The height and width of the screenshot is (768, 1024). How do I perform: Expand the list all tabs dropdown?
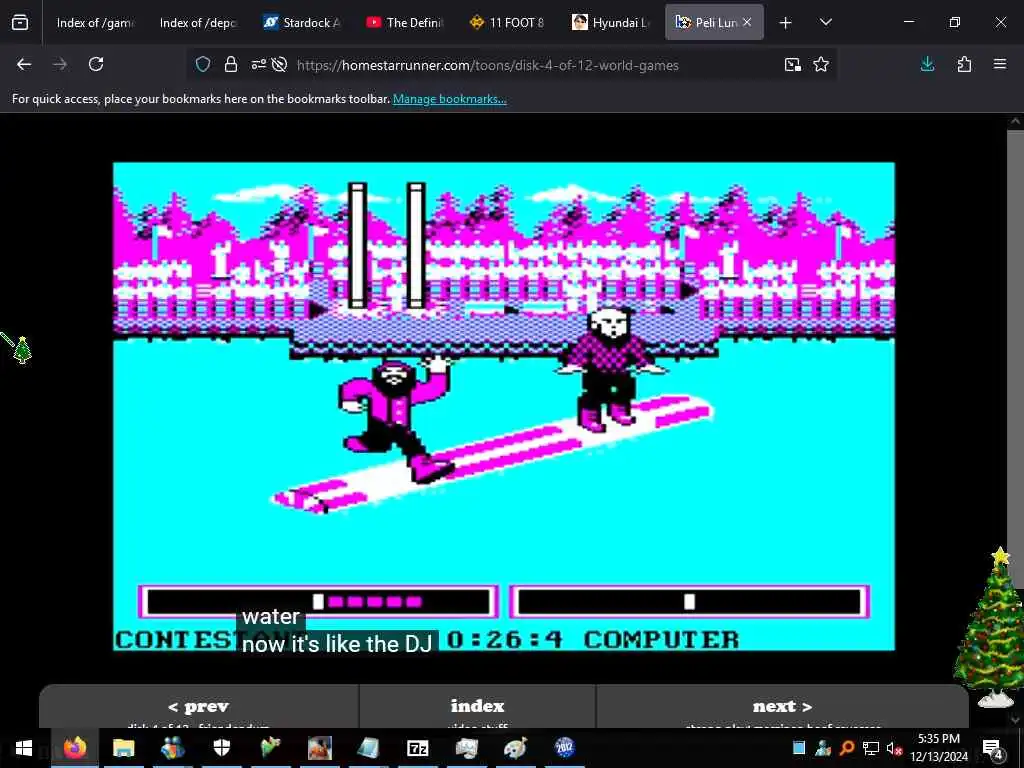825,22
